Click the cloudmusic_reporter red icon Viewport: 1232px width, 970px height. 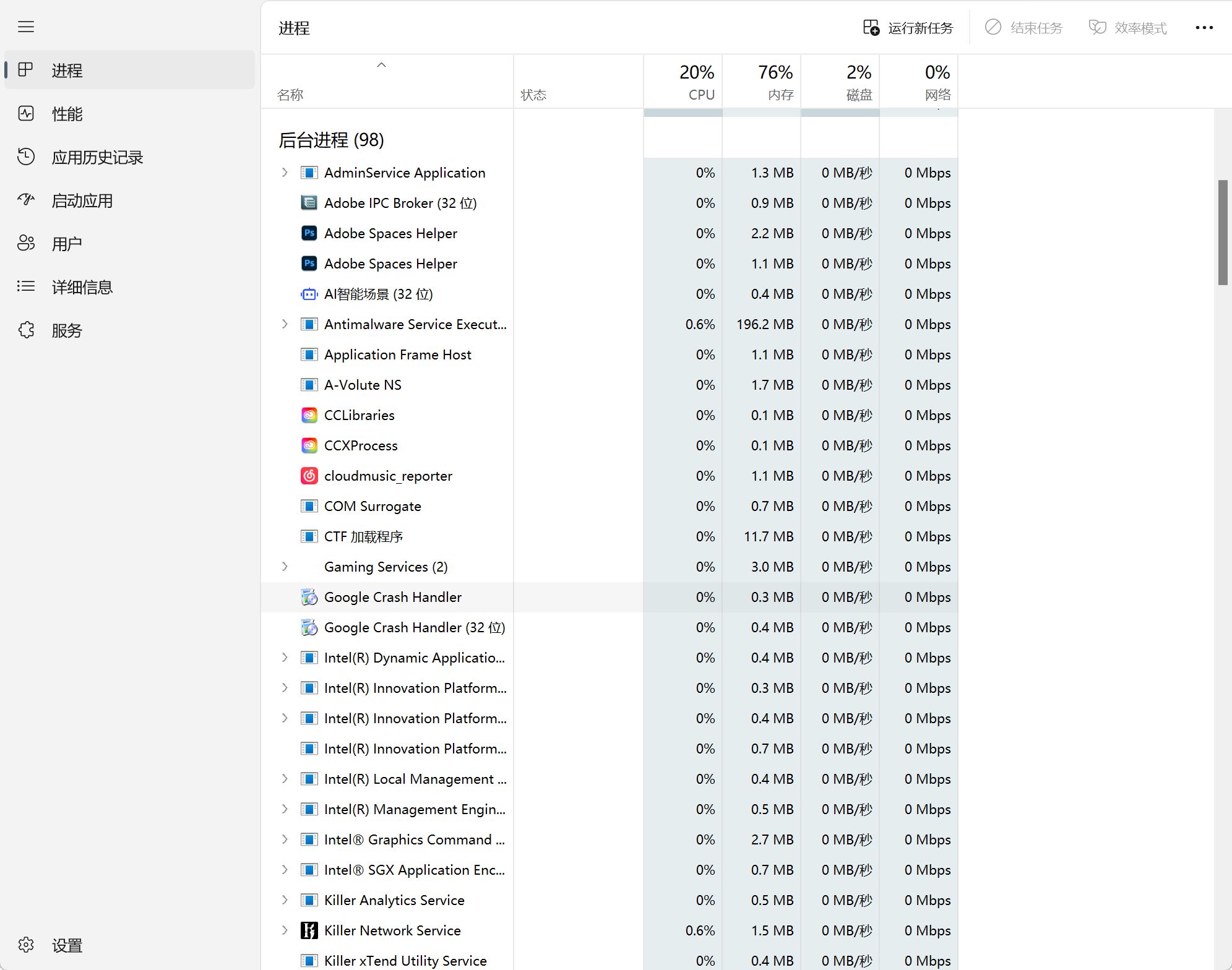tap(309, 476)
